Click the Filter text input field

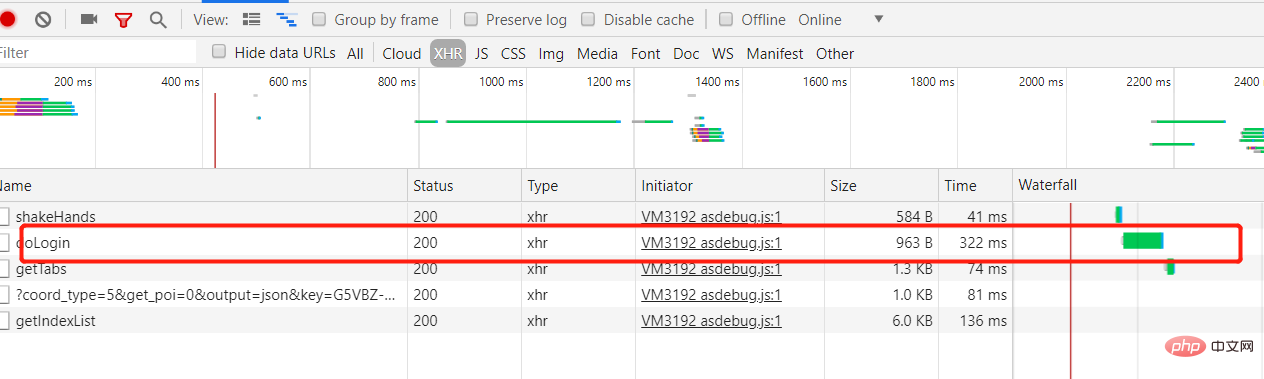click(x=98, y=52)
